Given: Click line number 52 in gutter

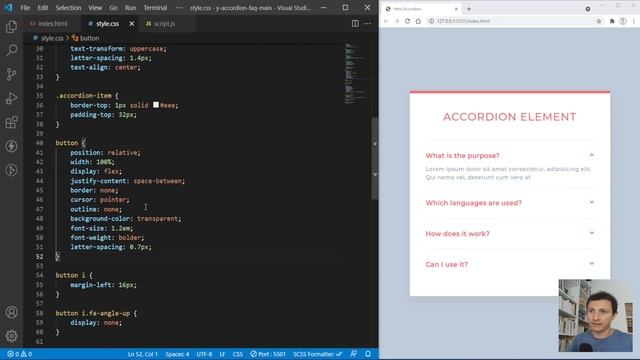Looking at the screenshot, I should click(39, 256).
